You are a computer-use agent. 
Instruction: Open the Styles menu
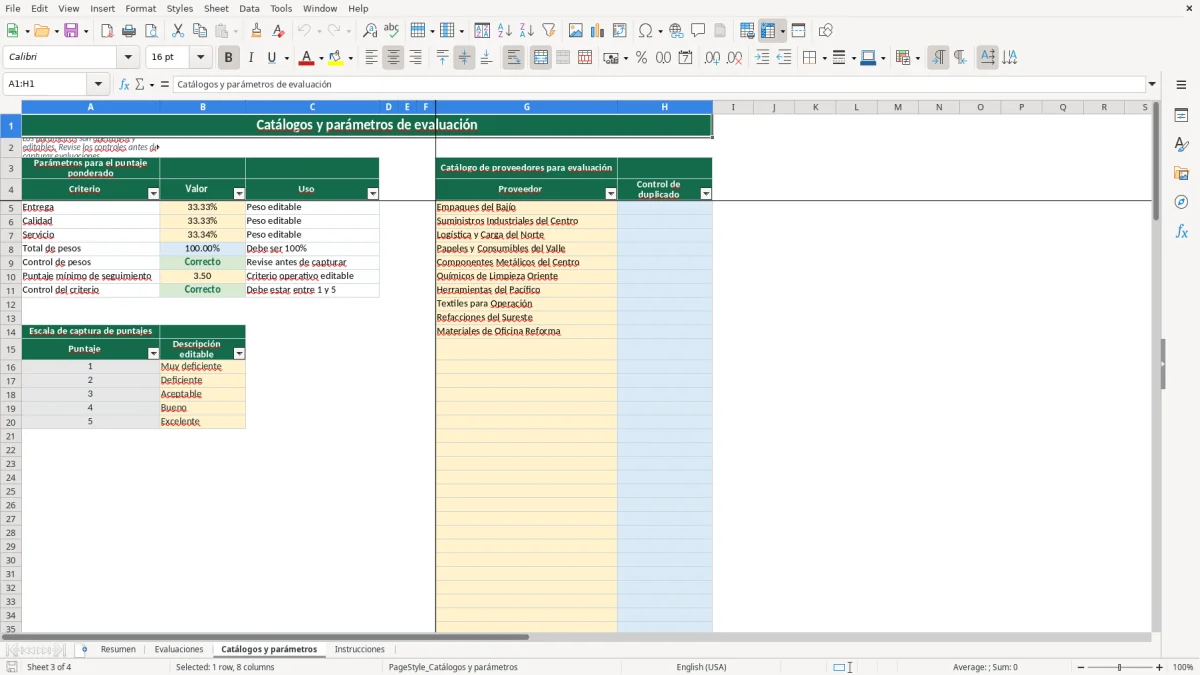(x=180, y=8)
